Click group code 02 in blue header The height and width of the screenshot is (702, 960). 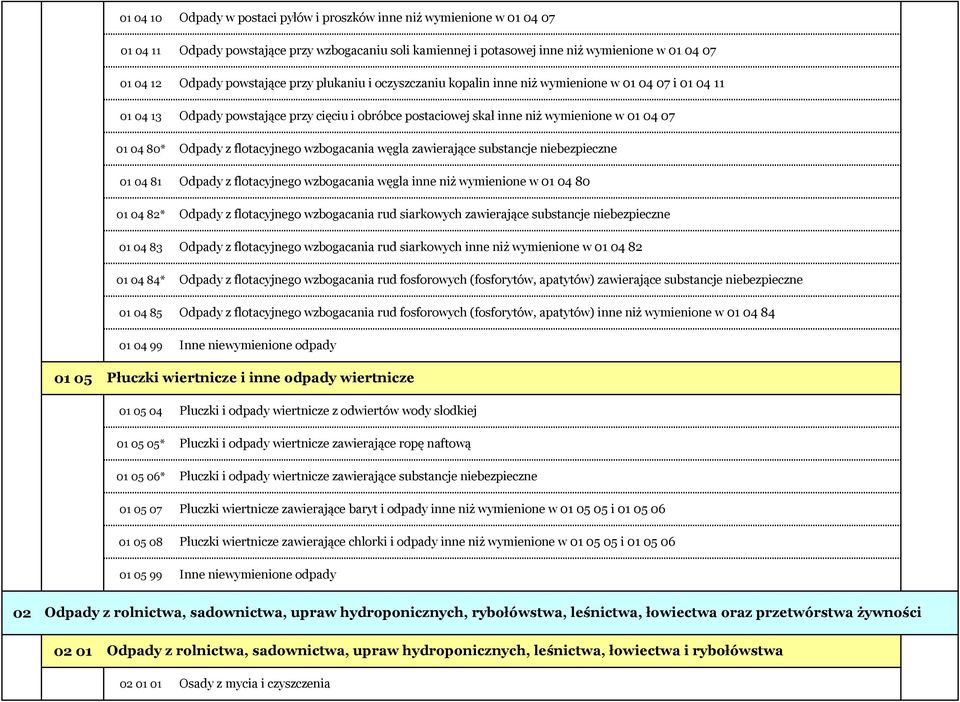coord(22,613)
